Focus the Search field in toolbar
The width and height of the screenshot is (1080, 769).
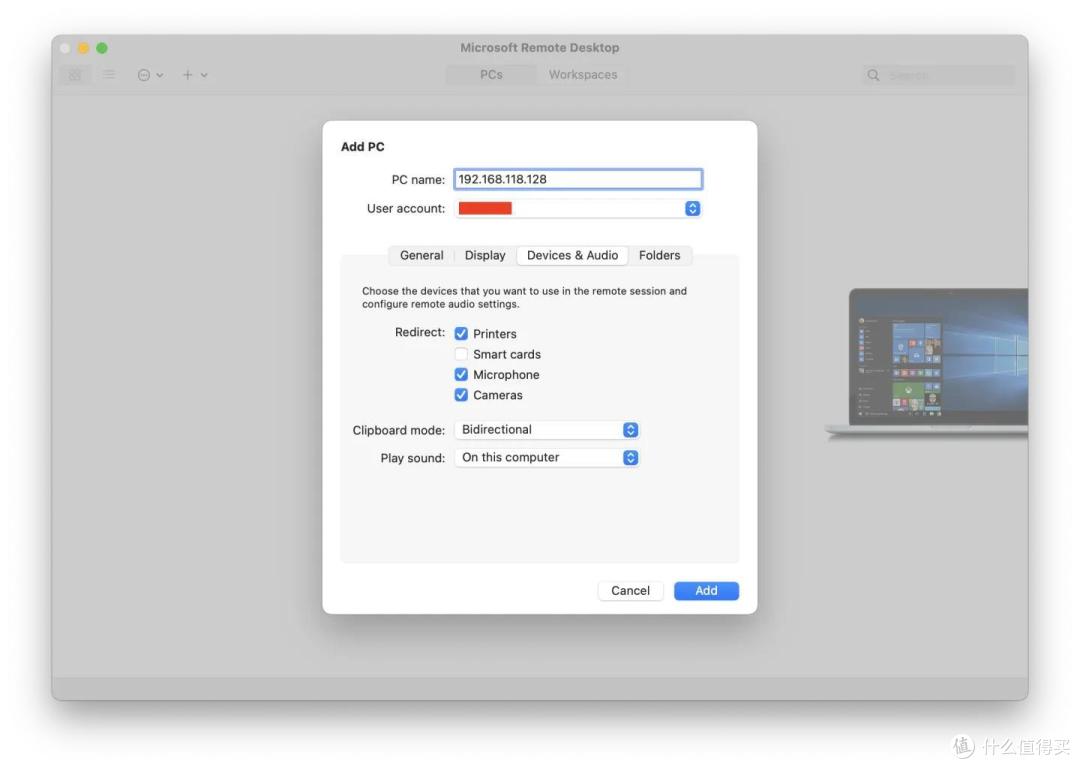click(939, 75)
